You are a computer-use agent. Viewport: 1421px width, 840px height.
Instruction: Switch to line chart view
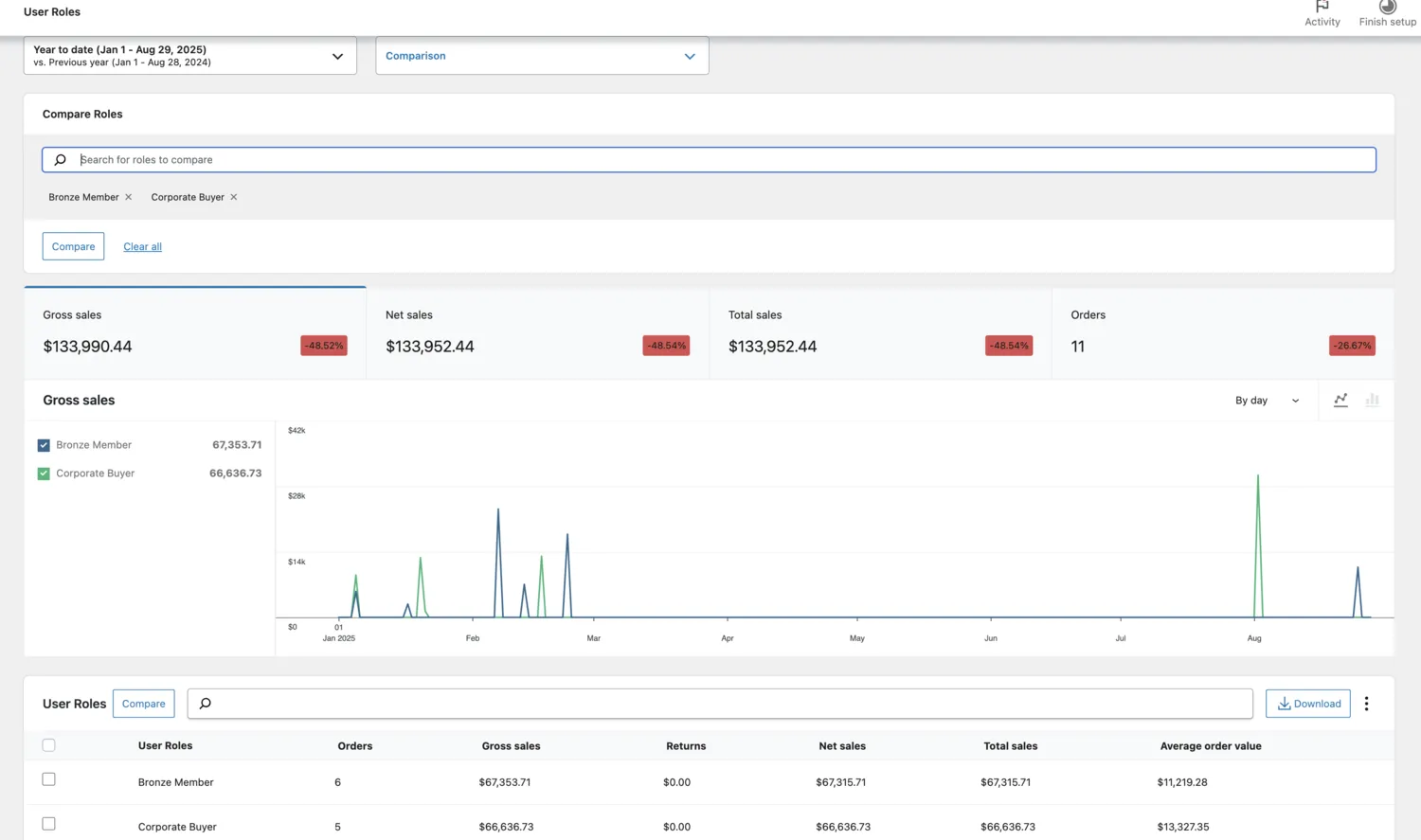pyautogui.click(x=1340, y=401)
